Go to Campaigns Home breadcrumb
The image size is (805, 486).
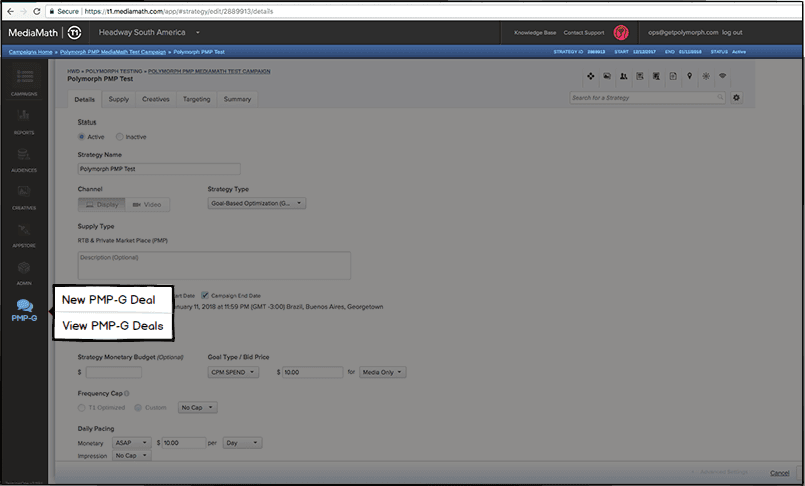pyautogui.click(x=30, y=52)
